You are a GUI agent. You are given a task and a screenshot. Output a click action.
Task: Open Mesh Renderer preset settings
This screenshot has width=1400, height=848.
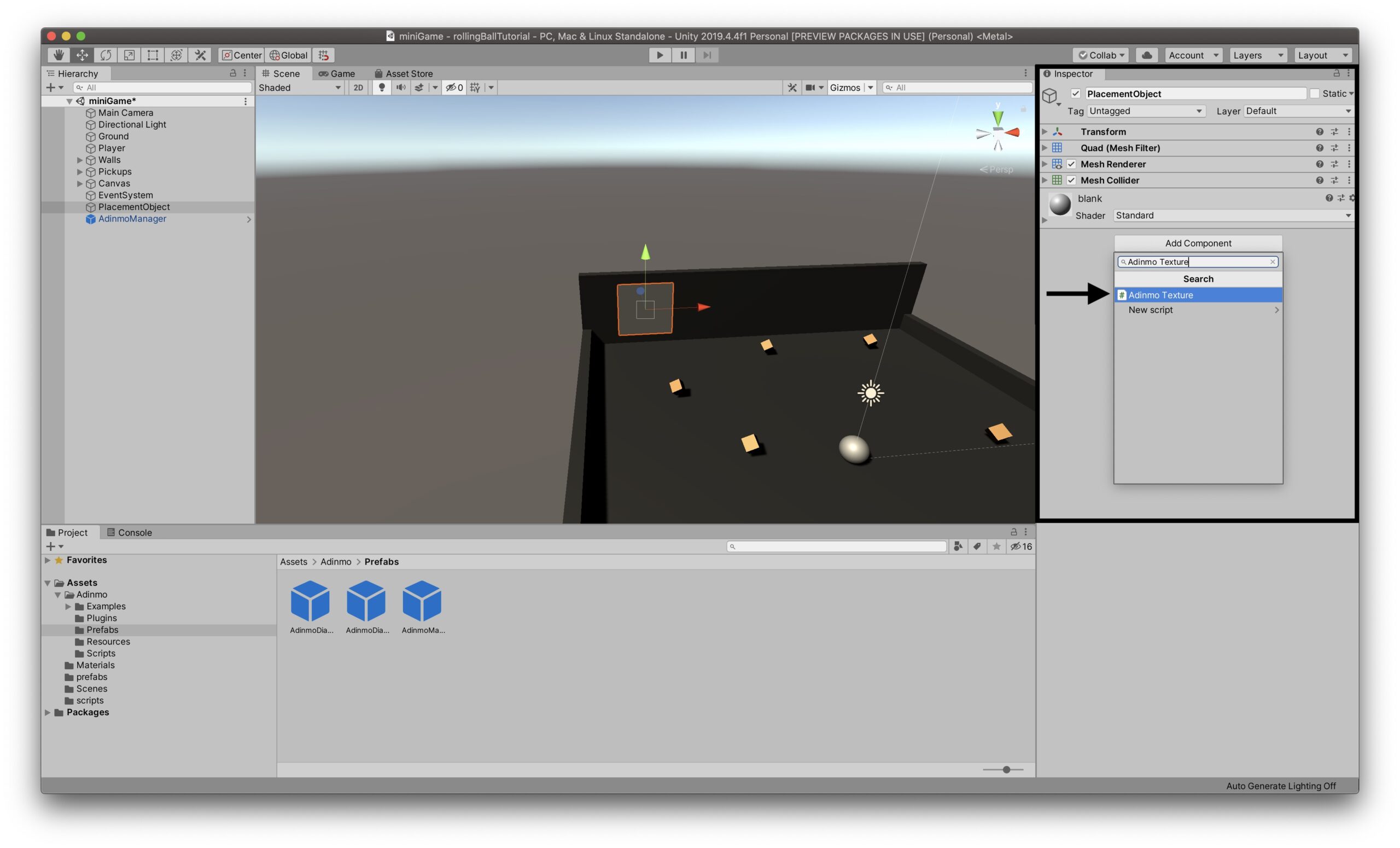point(1334,164)
